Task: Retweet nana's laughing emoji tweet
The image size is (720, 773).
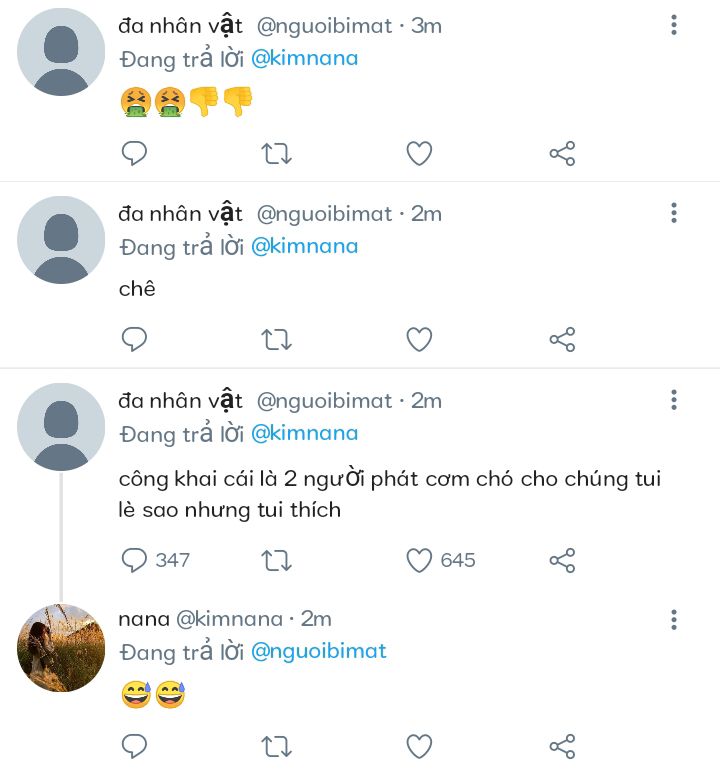Action: [276, 746]
